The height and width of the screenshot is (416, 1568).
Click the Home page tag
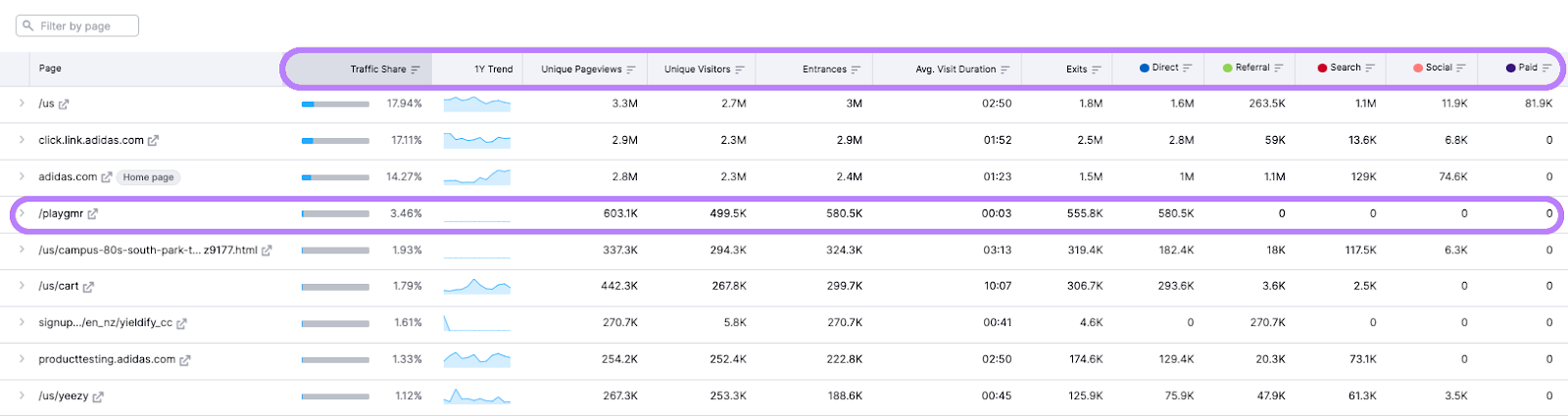[x=149, y=177]
